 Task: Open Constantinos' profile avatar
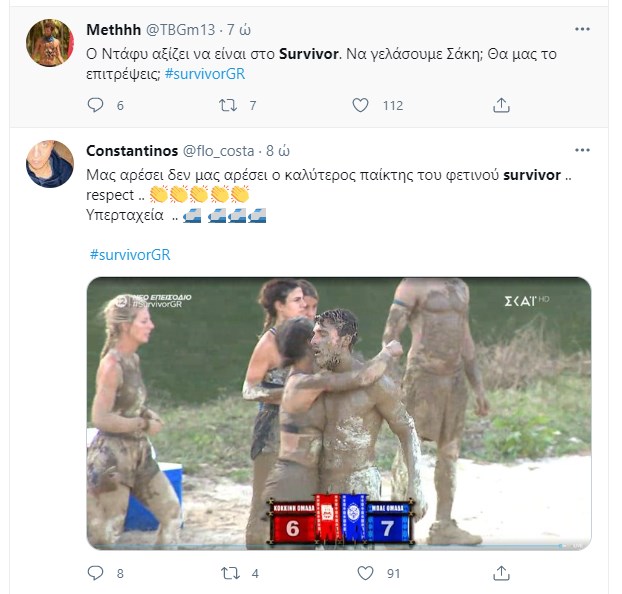pos(50,165)
